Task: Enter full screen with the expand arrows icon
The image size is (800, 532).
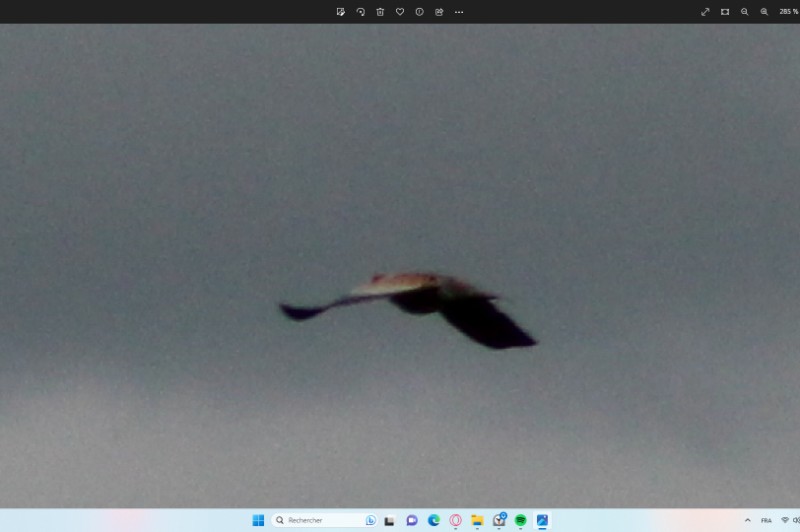Action: tap(705, 12)
